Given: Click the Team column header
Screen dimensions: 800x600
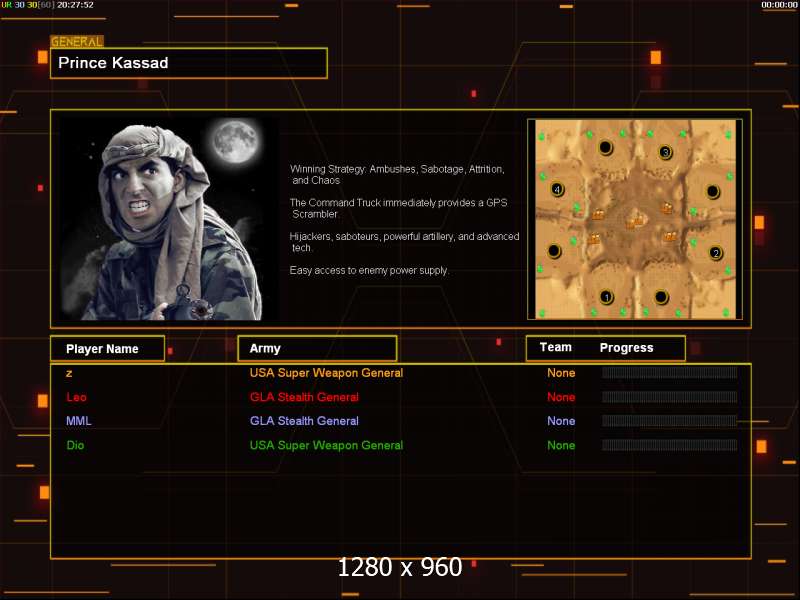Looking at the screenshot, I should pos(556,347).
